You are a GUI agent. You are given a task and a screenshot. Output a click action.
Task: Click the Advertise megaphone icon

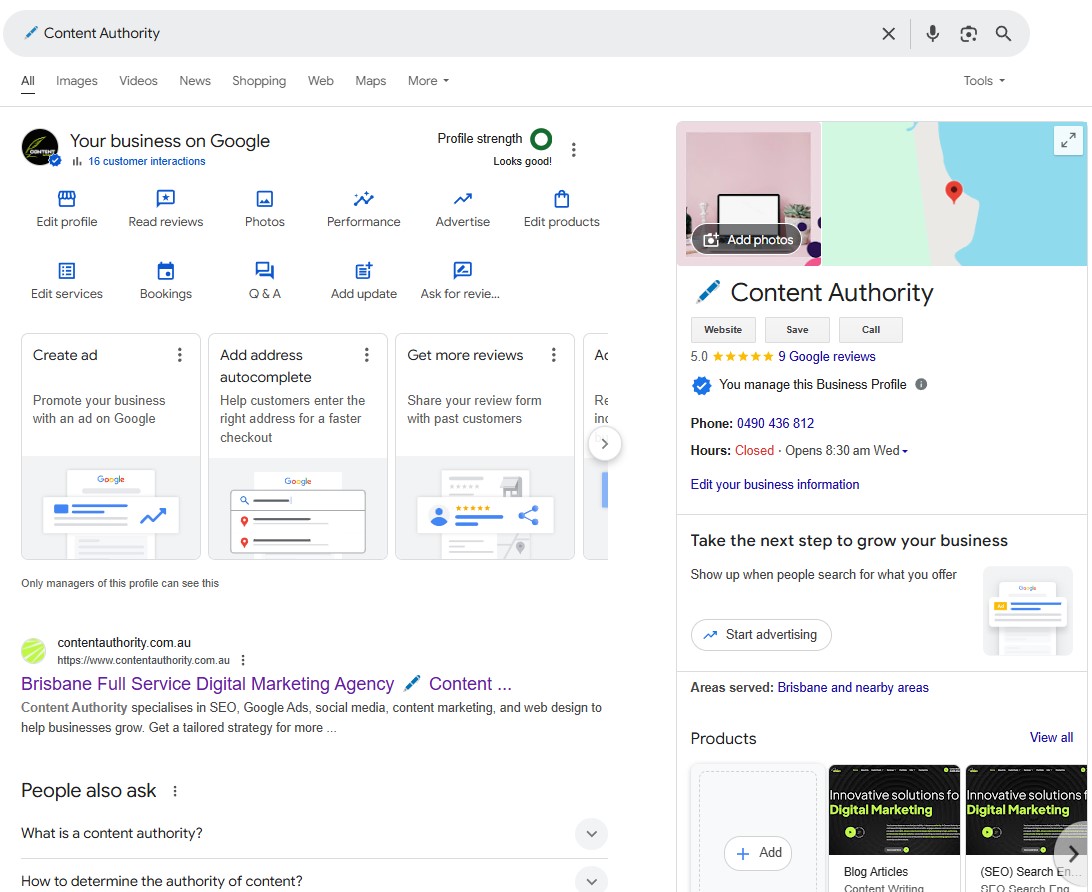point(462,198)
